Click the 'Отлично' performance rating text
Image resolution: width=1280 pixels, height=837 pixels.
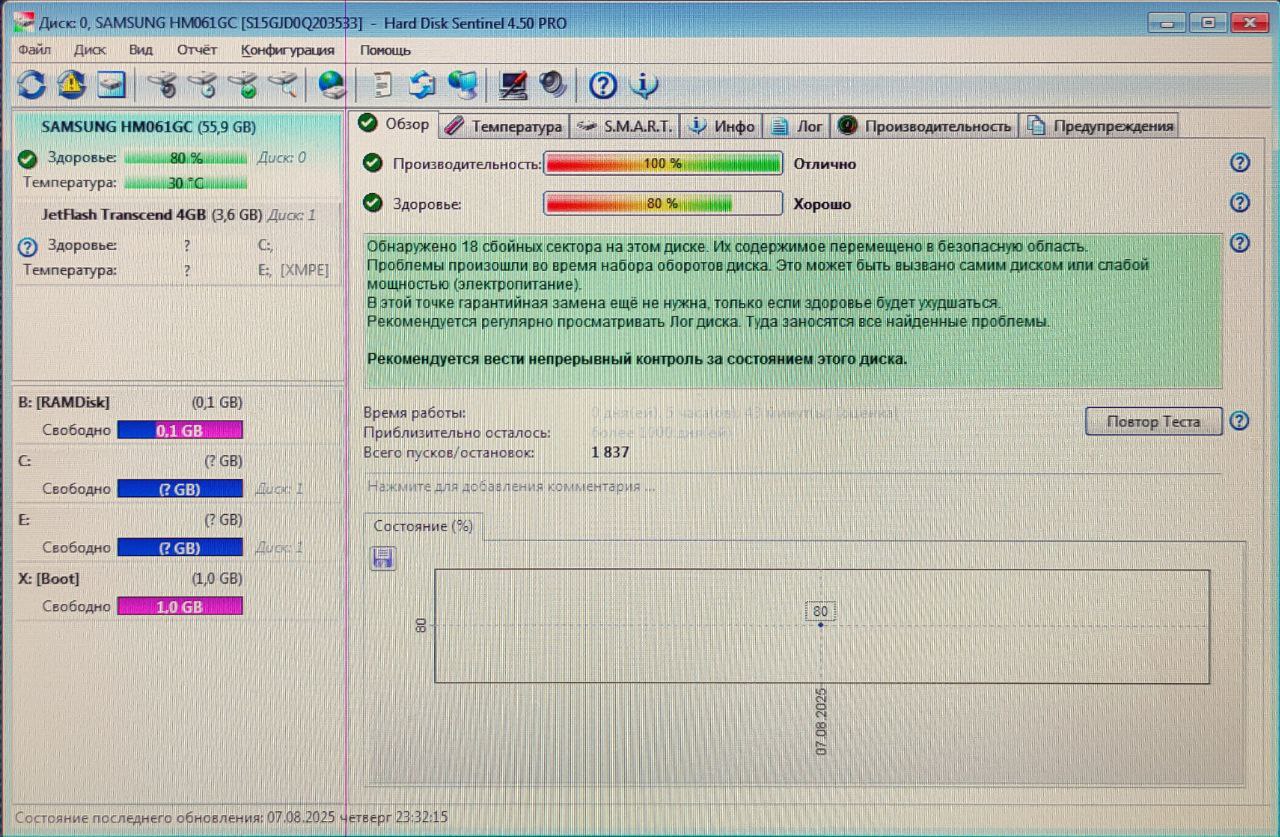tap(825, 164)
